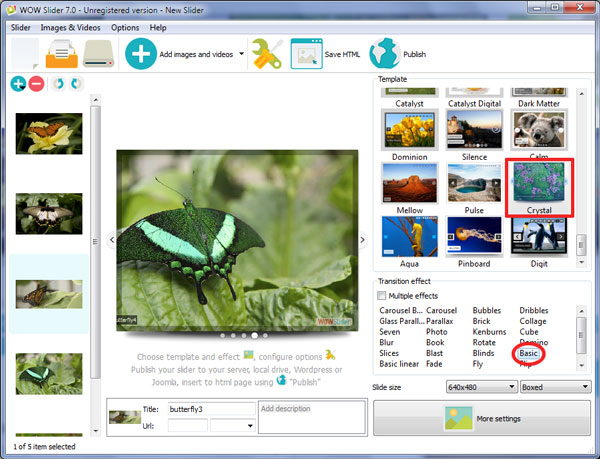
Task: Choose the Basic transition effect
Action: pos(528,353)
